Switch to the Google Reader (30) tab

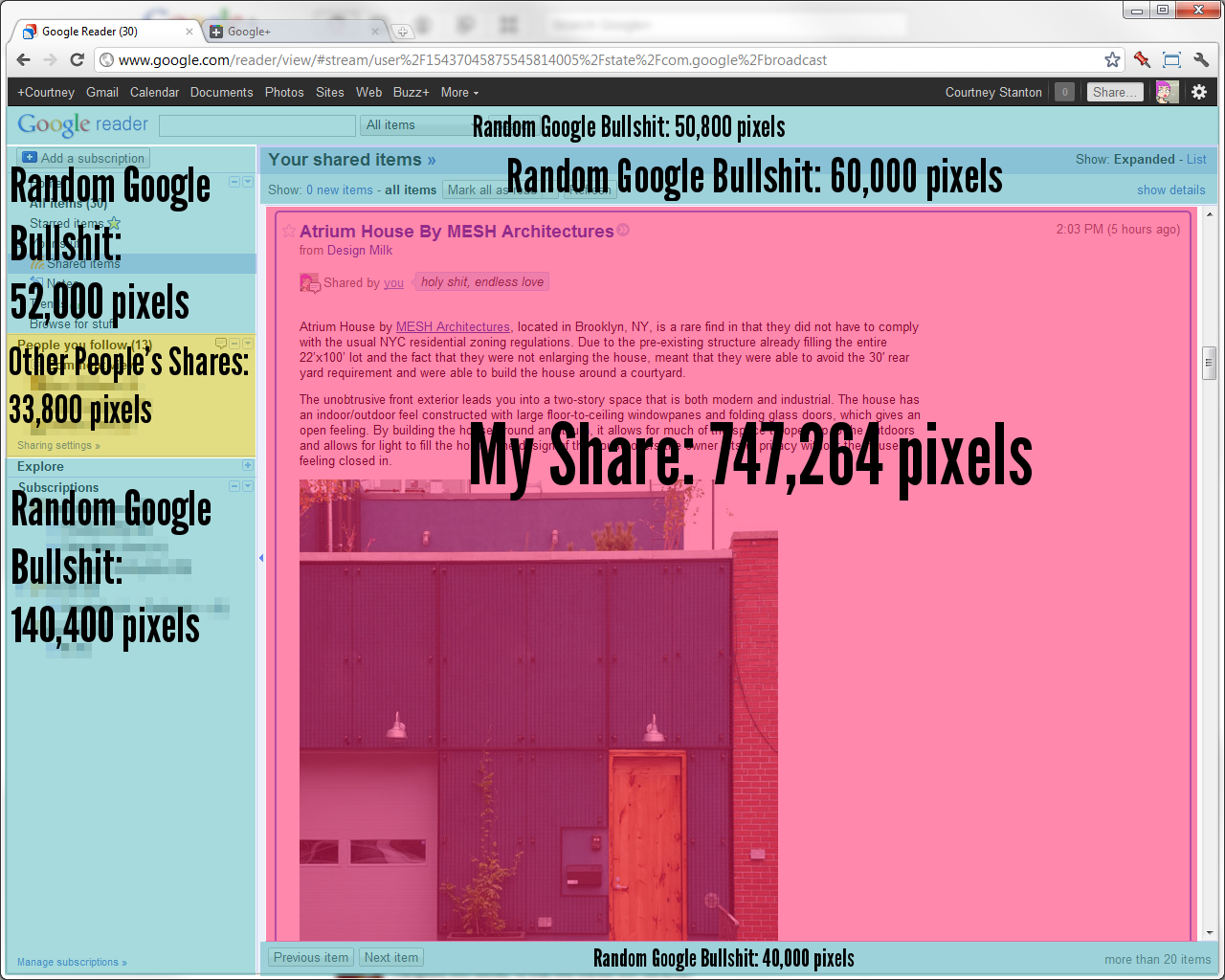click(x=105, y=32)
